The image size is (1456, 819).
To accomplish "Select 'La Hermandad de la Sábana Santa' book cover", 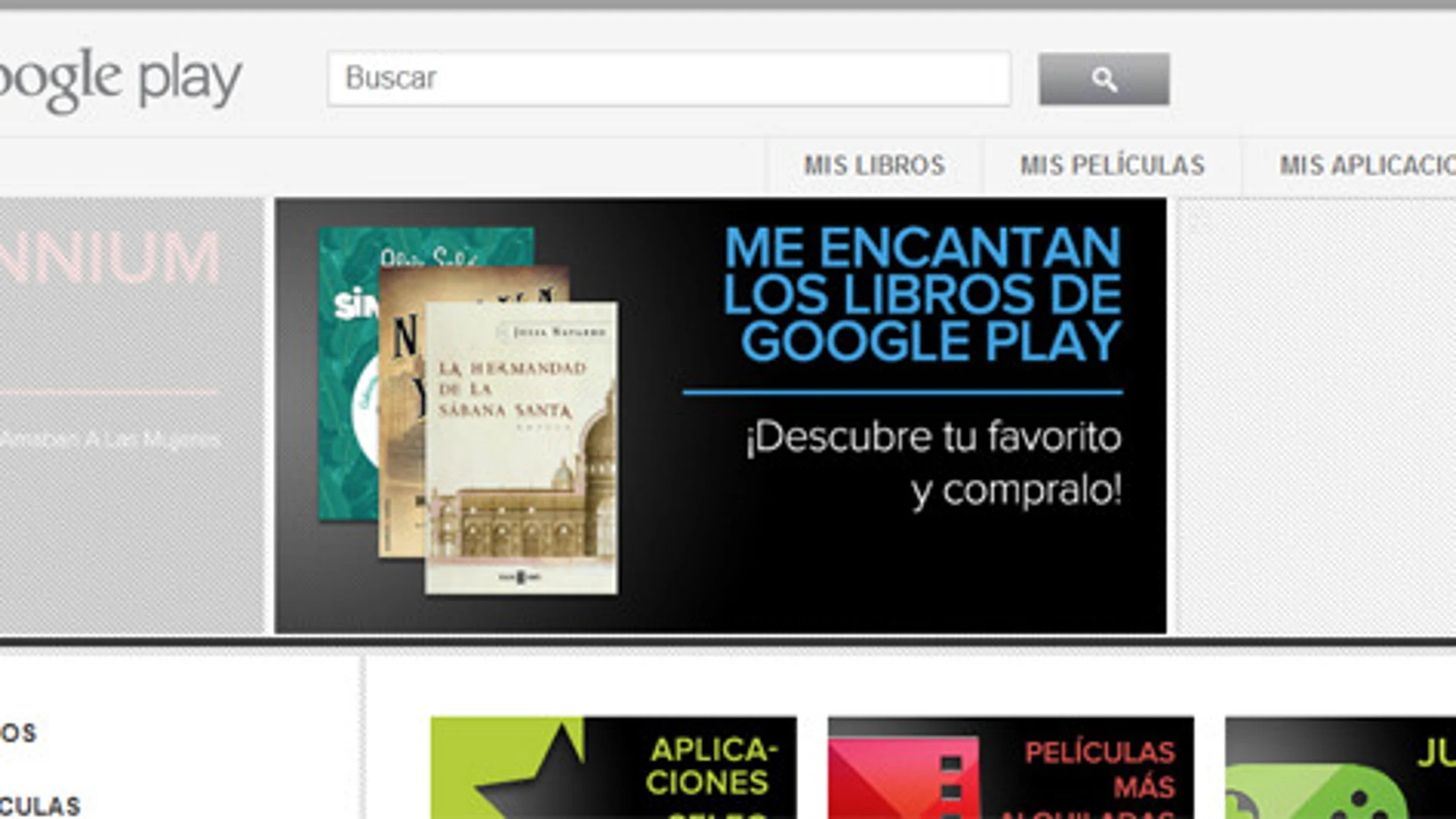I will click(521, 448).
